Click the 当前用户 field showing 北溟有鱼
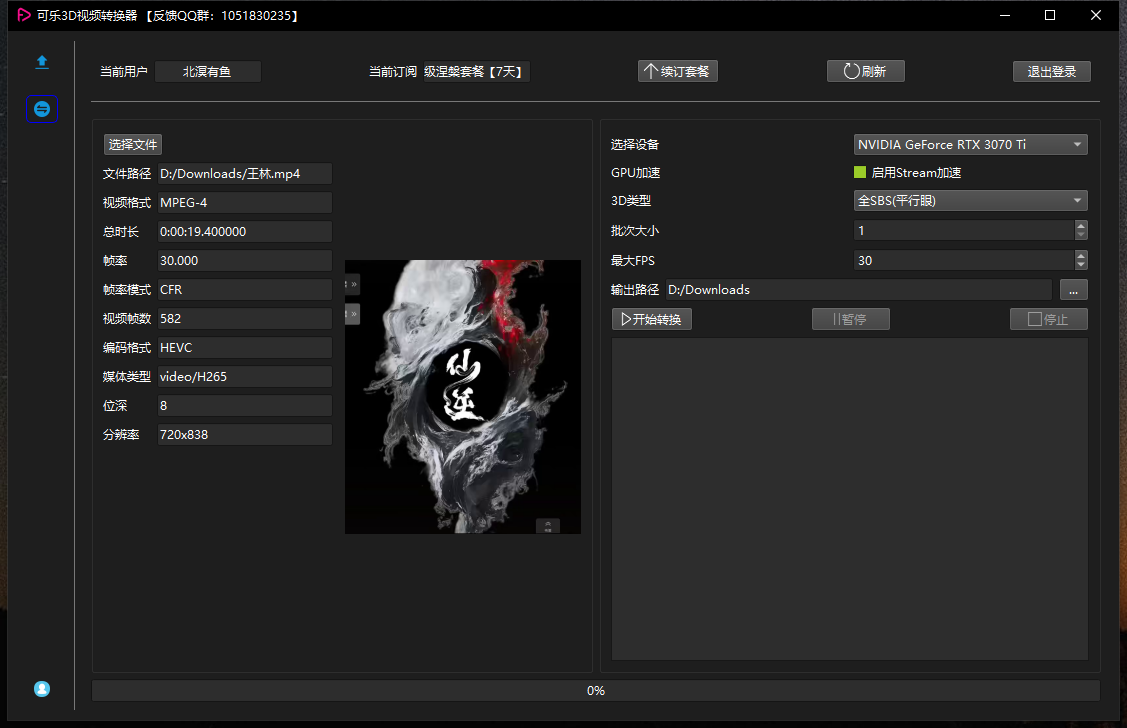Viewport: 1127px width, 728px height. pyautogui.click(x=208, y=71)
